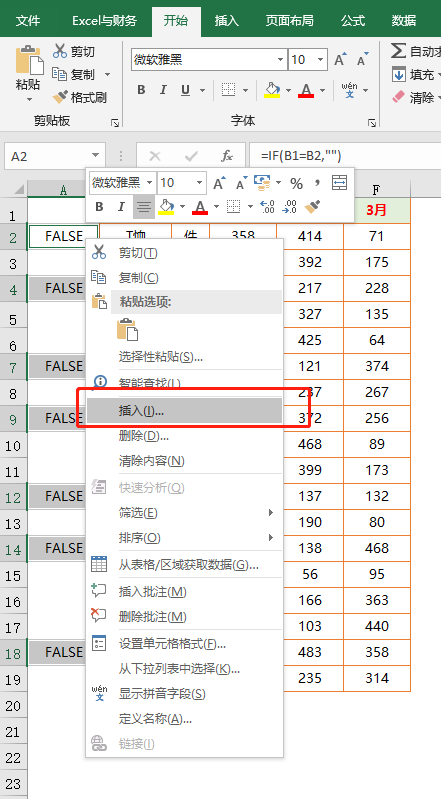Click the Paste icon in the clipboard group
Viewport: 441px width, 799px height.
29,60
